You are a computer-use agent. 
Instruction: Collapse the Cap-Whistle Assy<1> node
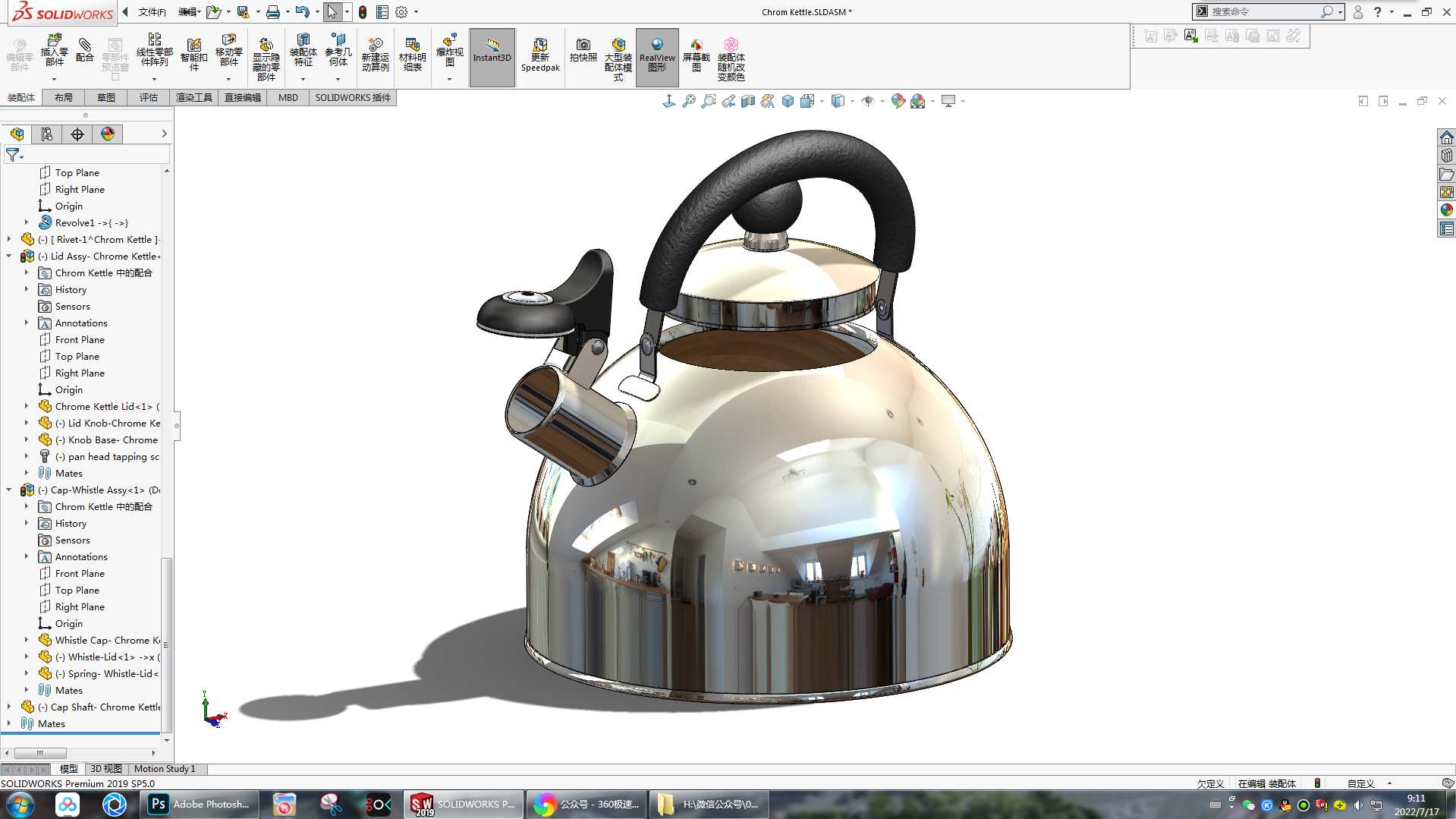point(9,490)
